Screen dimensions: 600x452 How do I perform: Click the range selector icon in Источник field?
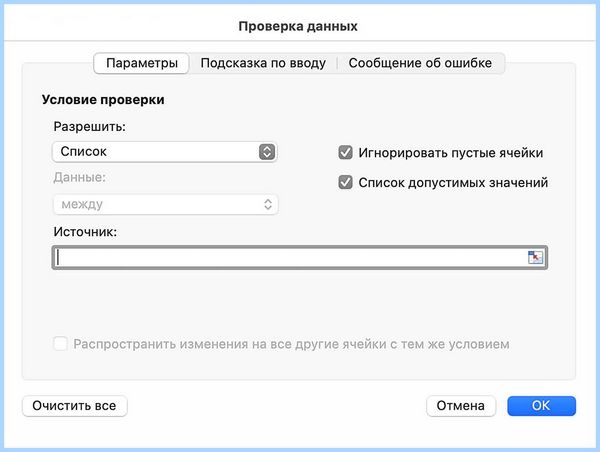pos(535,257)
